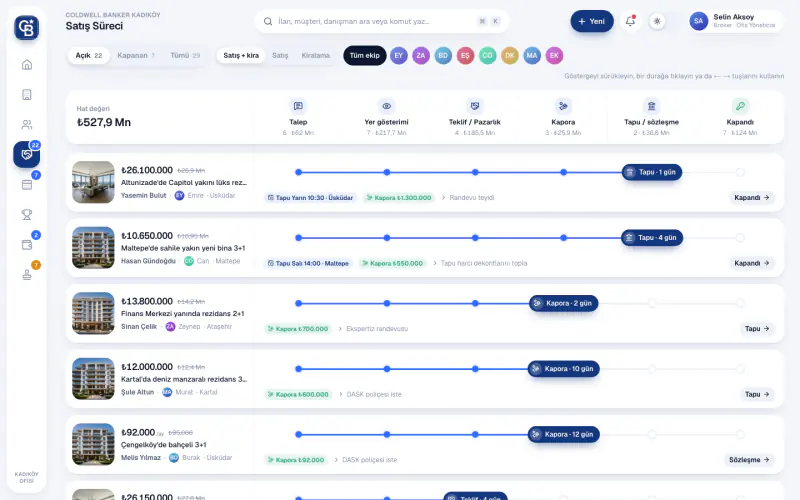Click Tapu Salı 14:00 · Maltepe chip
Screen dimensions: 800x500
(308, 264)
